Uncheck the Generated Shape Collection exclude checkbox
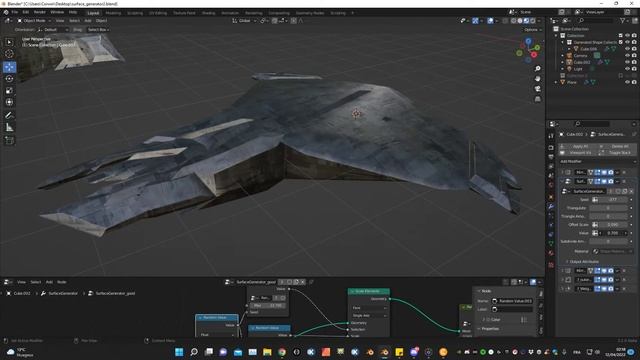 (621, 42)
